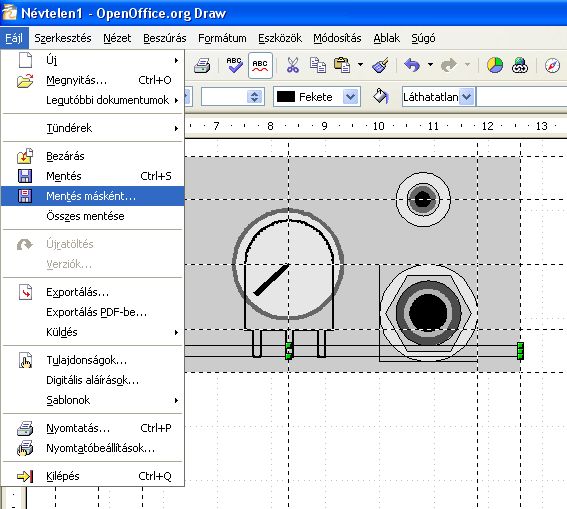This screenshot has width=567, height=509.
Task: Open the Fekete line color dropdown
Action: [351, 97]
